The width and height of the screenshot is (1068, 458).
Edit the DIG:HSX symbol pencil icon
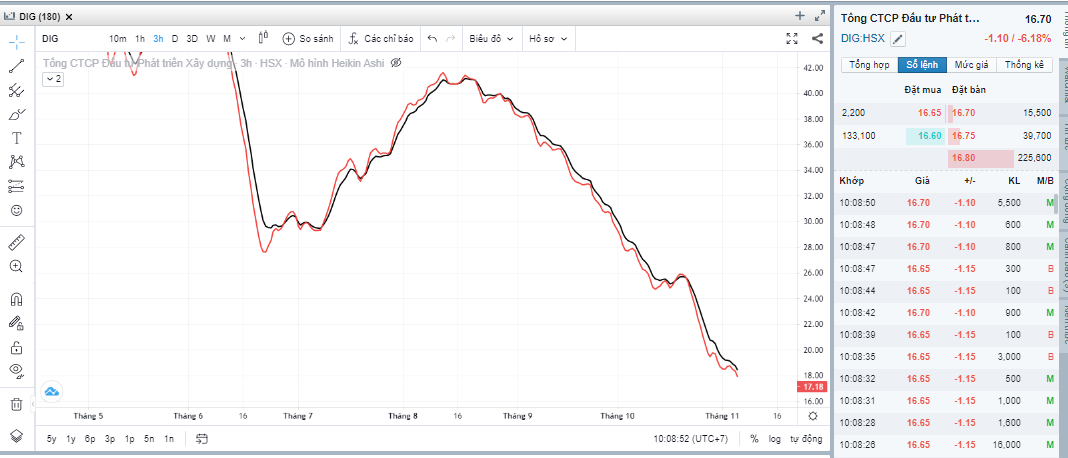coord(898,39)
